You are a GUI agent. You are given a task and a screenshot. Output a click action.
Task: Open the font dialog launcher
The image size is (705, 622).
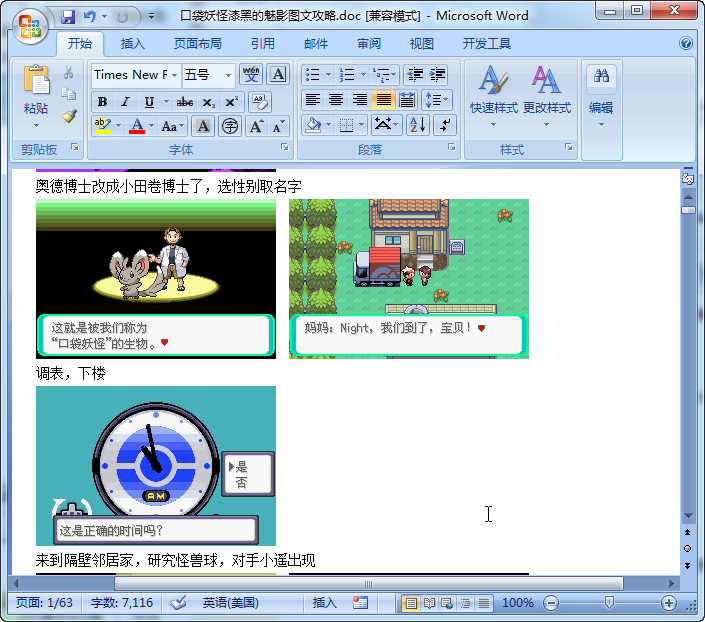click(285, 147)
